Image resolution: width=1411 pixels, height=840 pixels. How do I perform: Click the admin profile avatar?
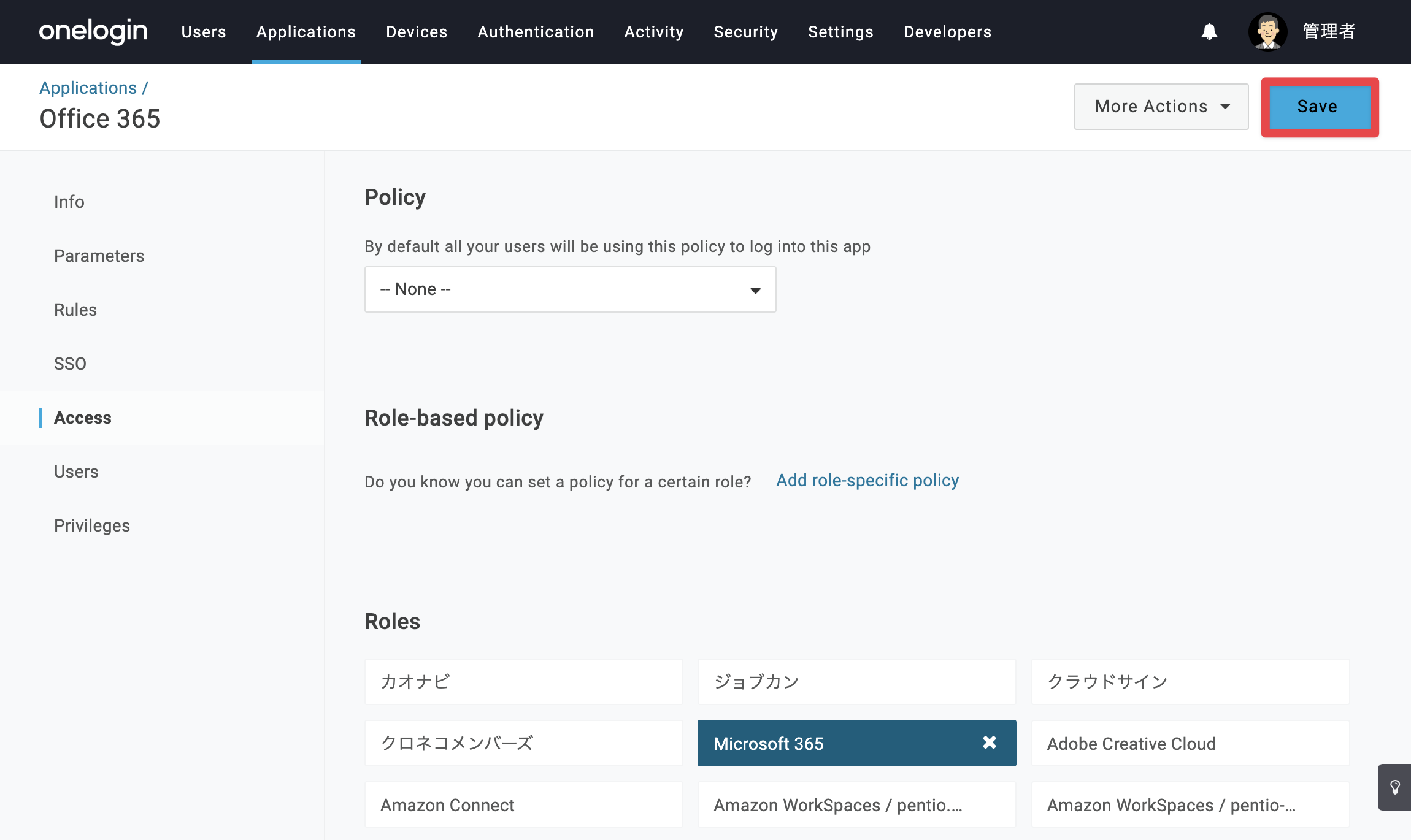click(x=1267, y=31)
